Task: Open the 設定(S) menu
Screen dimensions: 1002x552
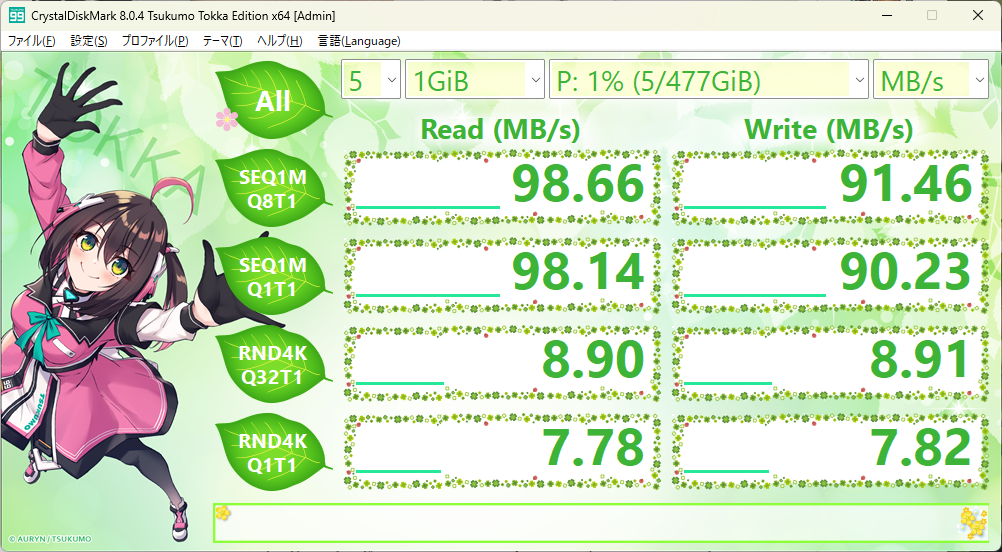Action: pyautogui.click(x=89, y=41)
